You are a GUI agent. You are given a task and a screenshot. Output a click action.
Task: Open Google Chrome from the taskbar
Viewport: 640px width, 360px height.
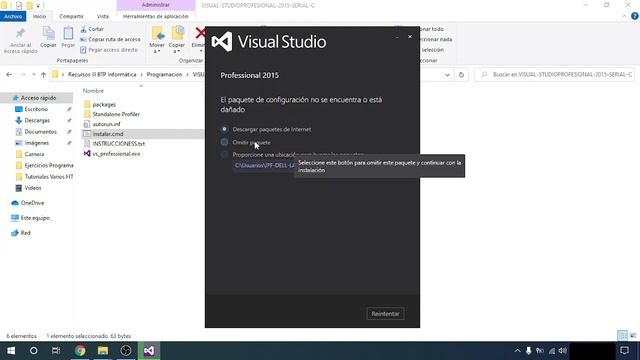click(80, 351)
